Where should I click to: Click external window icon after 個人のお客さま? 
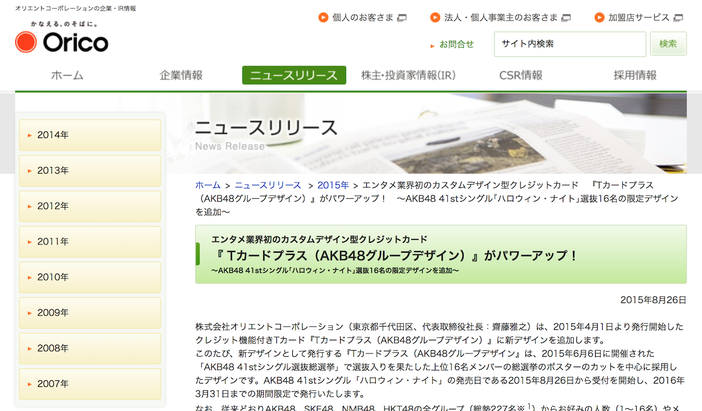click(x=402, y=17)
